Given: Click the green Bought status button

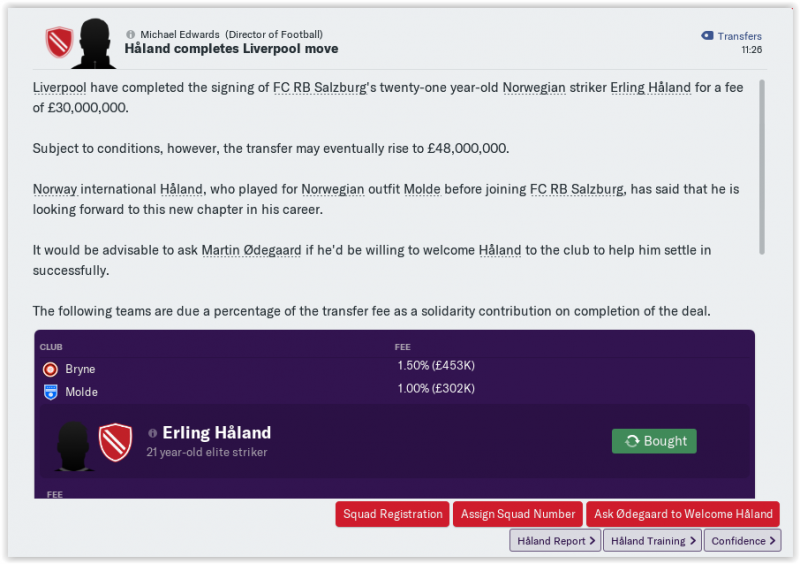Looking at the screenshot, I should 654,441.
